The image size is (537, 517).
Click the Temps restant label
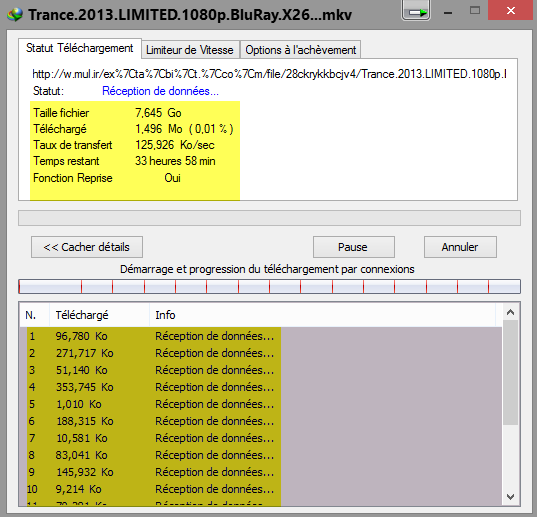tap(66, 161)
